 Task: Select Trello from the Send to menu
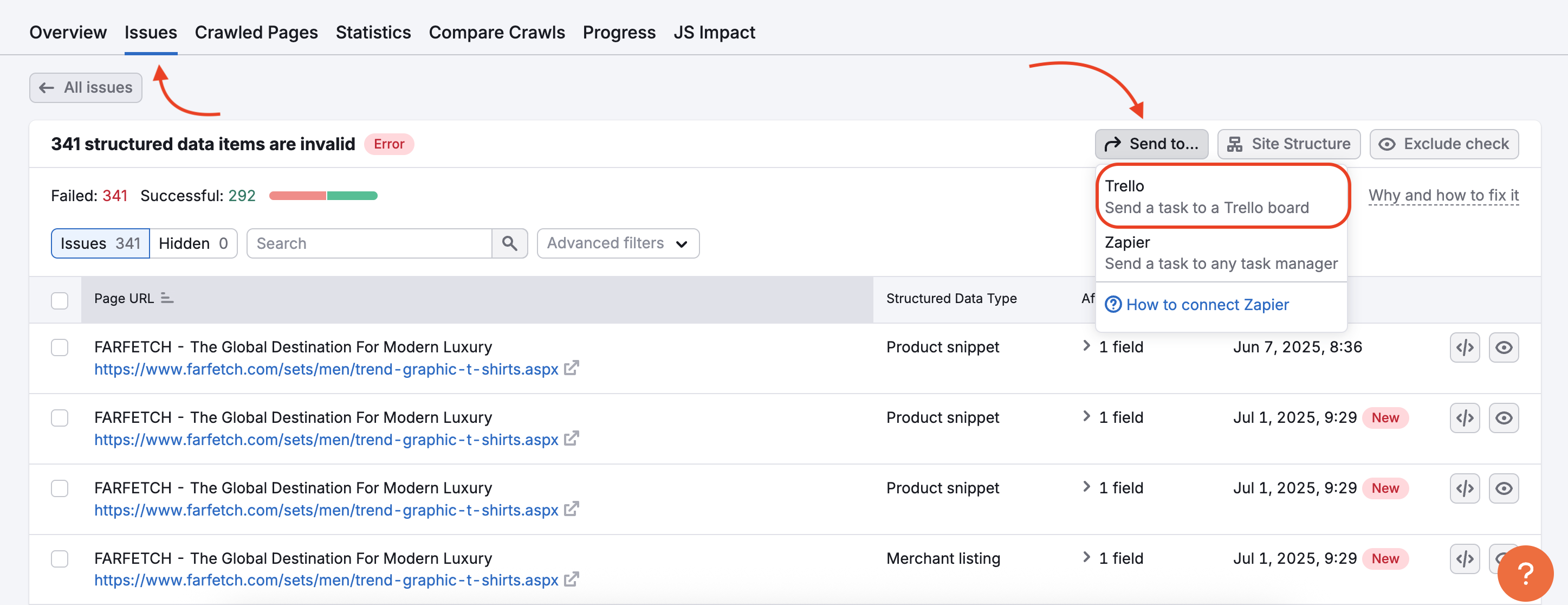point(1222,196)
